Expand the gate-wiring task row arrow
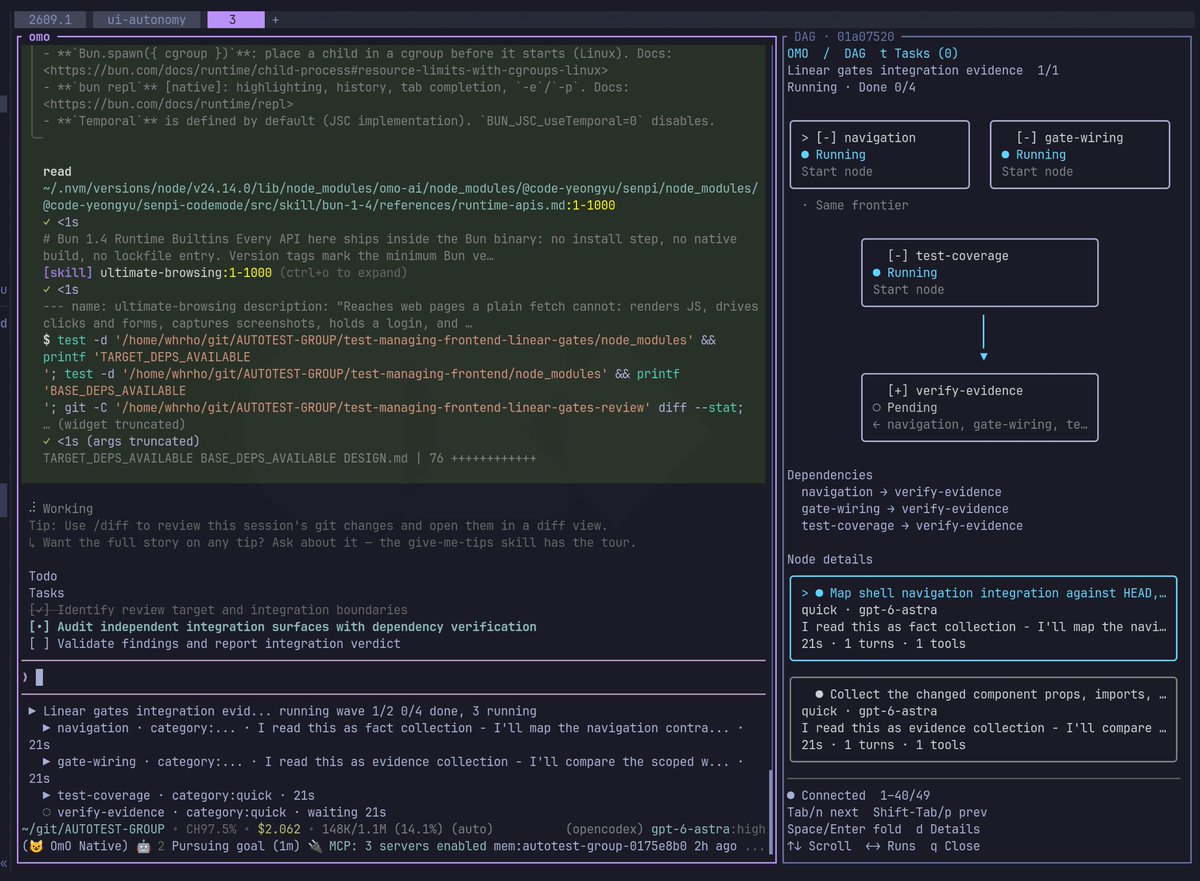Viewport: 1200px width, 881px height. [x=48, y=762]
